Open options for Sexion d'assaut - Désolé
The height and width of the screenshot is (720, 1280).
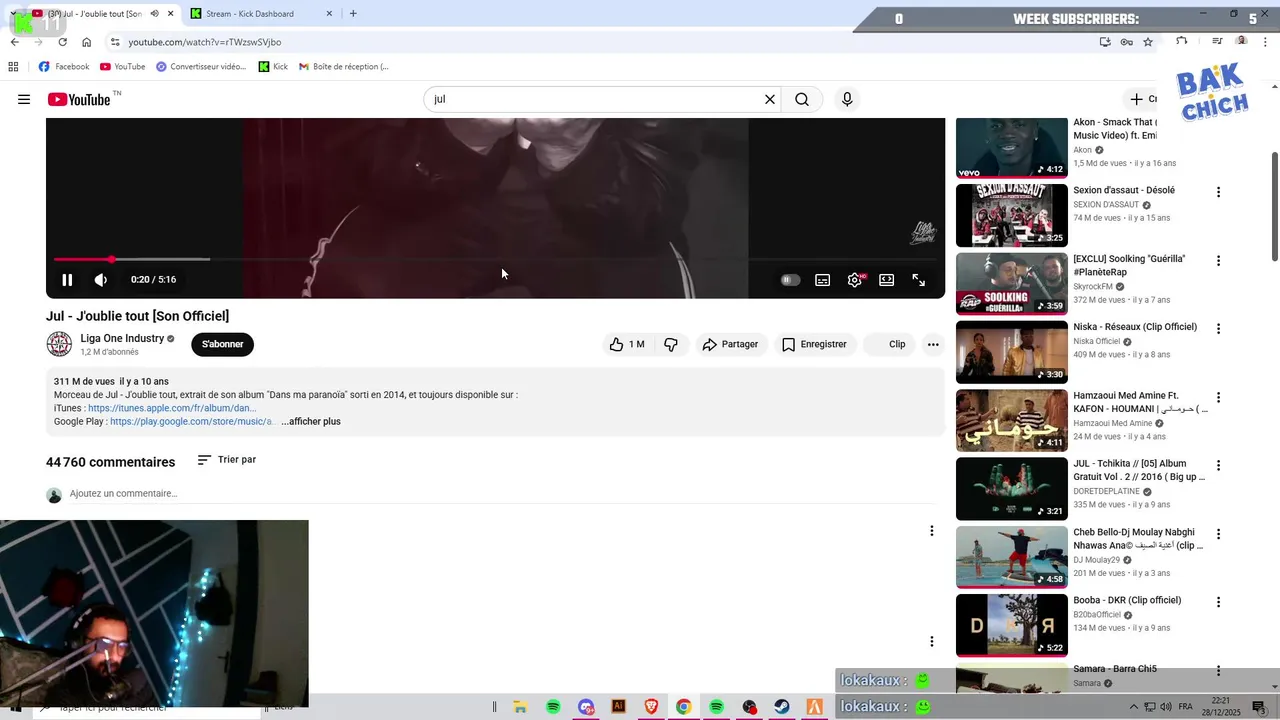1218,192
